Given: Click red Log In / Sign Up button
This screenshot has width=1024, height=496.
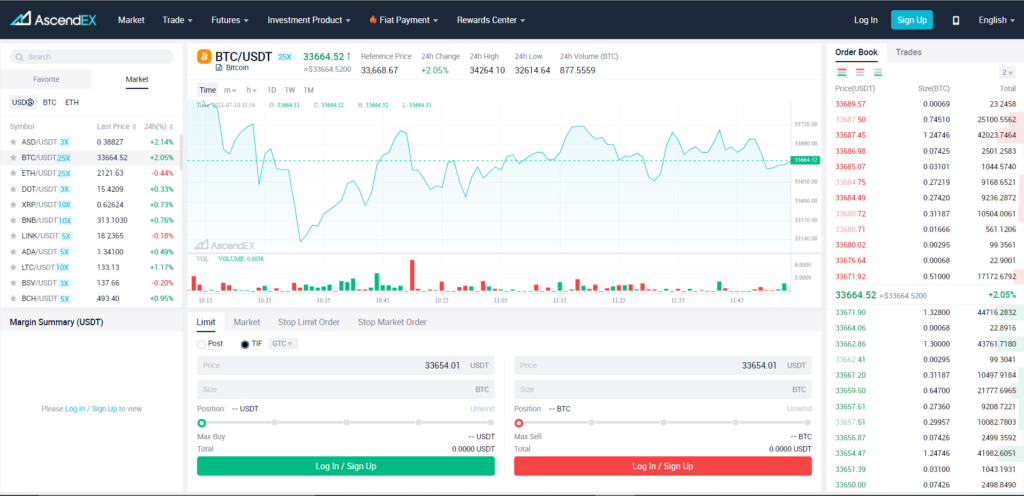Looking at the screenshot, I should [x=663, y=466].
